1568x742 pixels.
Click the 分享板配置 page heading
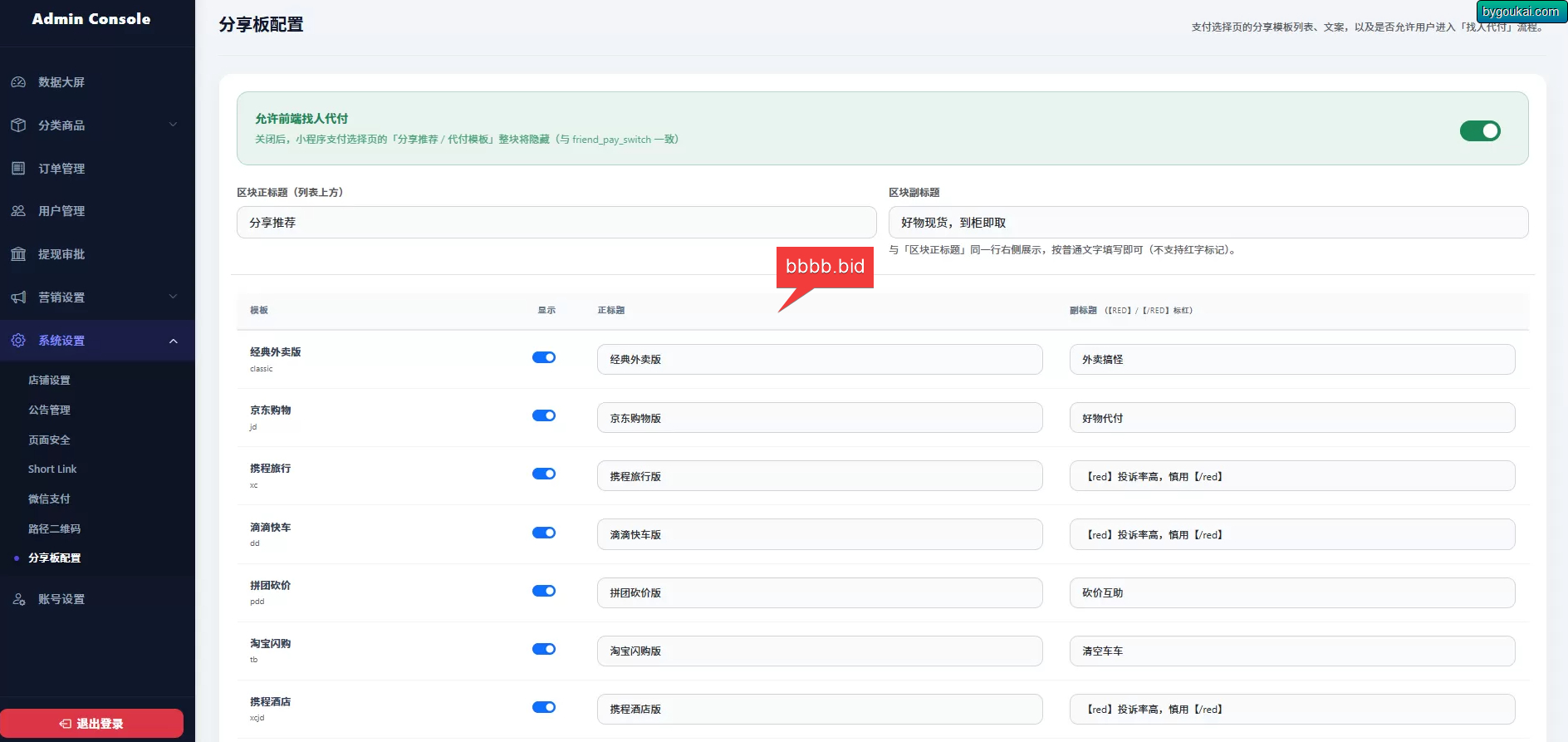point(261,25)
